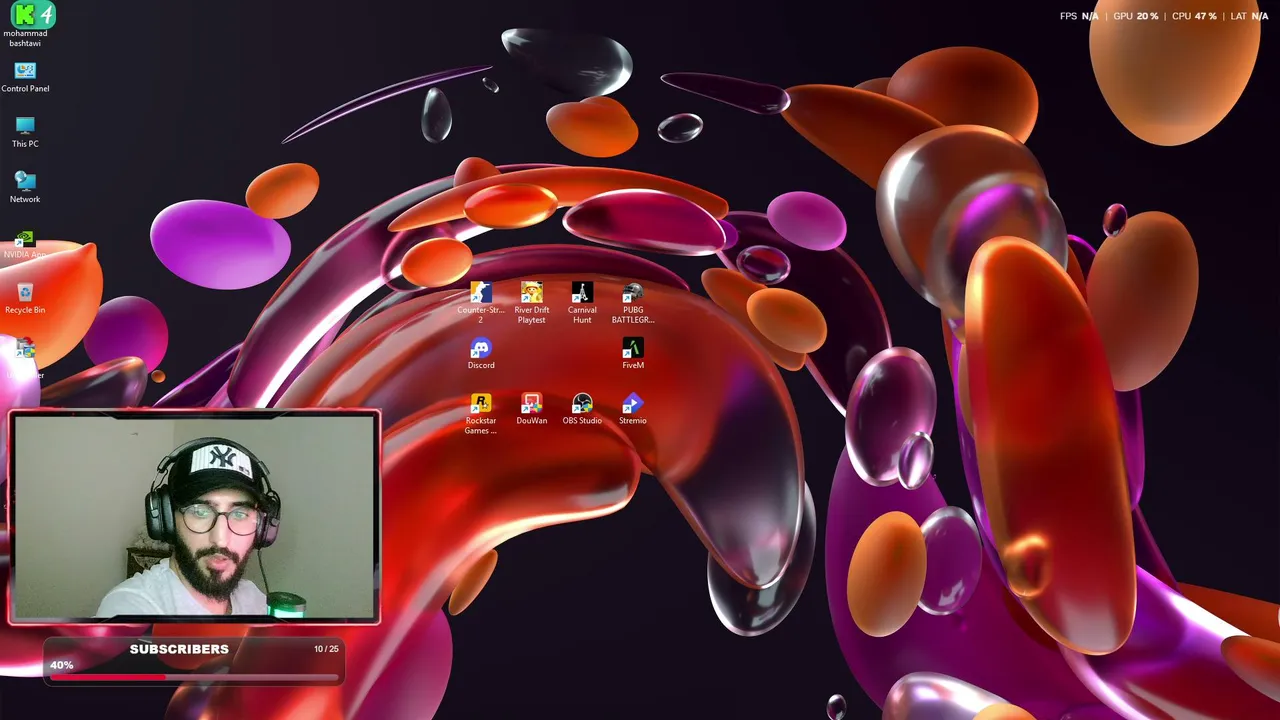Select the Carnival Hunt shortcut
This screenshot has width=1280, height=720.
(582, 303)
